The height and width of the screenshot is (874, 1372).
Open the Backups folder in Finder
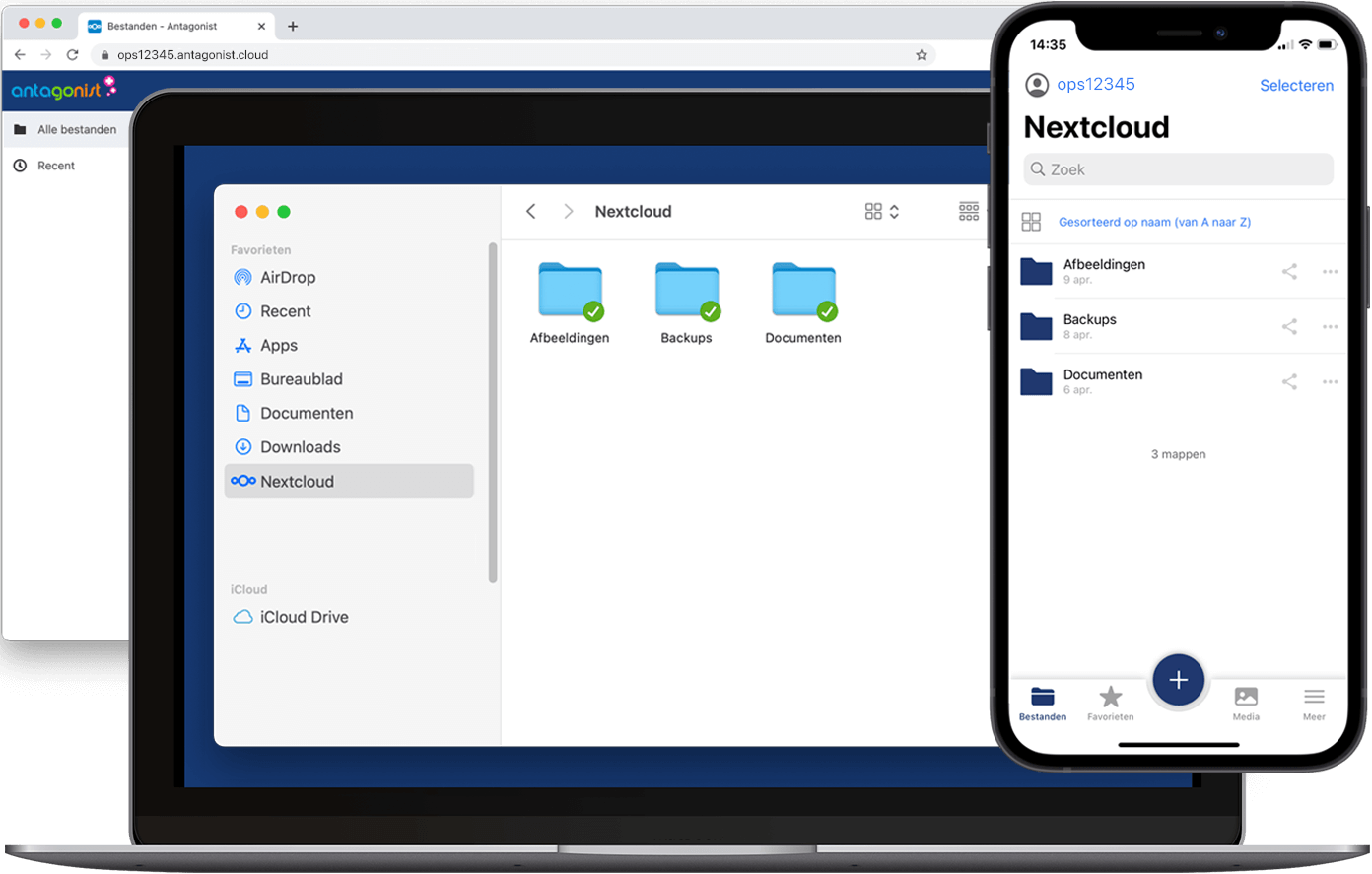click(686, 303)
